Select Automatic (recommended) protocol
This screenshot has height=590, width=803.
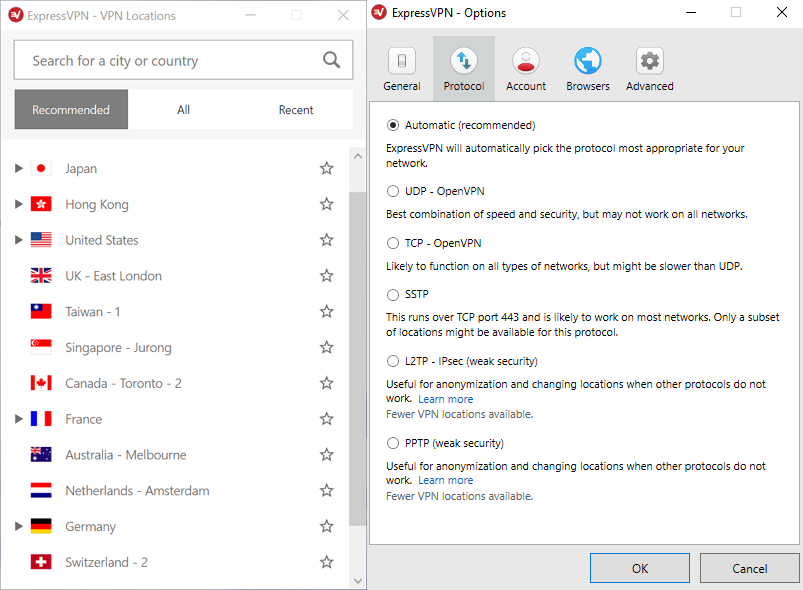coord(393,125)
